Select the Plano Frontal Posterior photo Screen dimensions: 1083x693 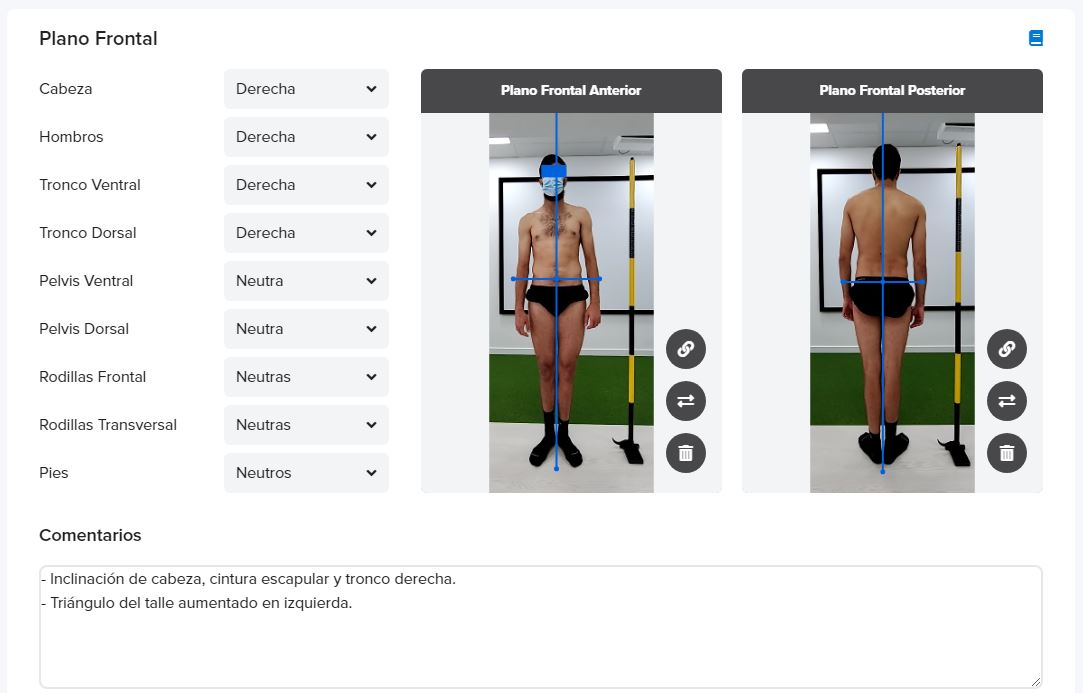tap(892, 303)
